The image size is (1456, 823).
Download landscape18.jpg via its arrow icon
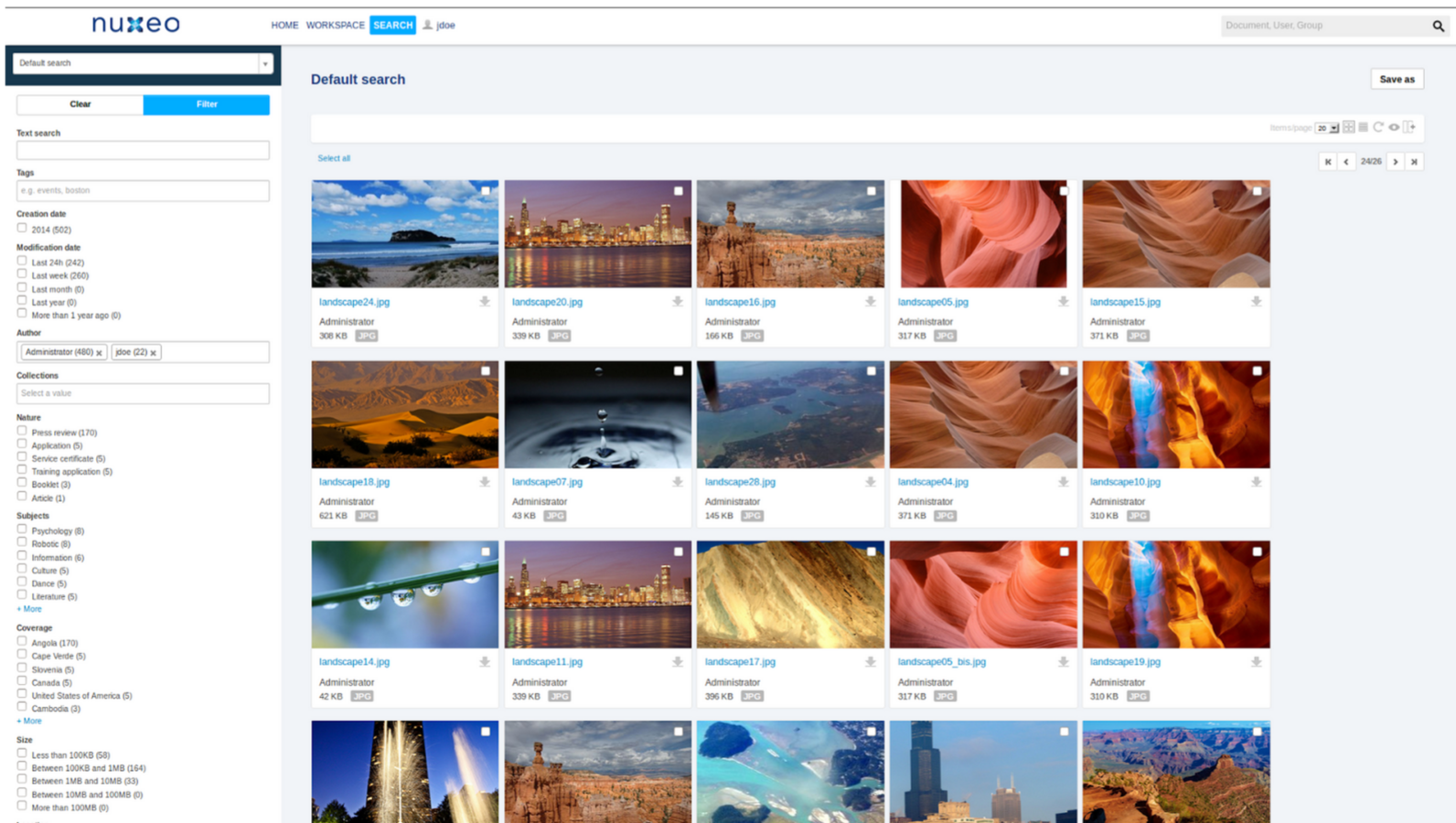click(485, 482)
